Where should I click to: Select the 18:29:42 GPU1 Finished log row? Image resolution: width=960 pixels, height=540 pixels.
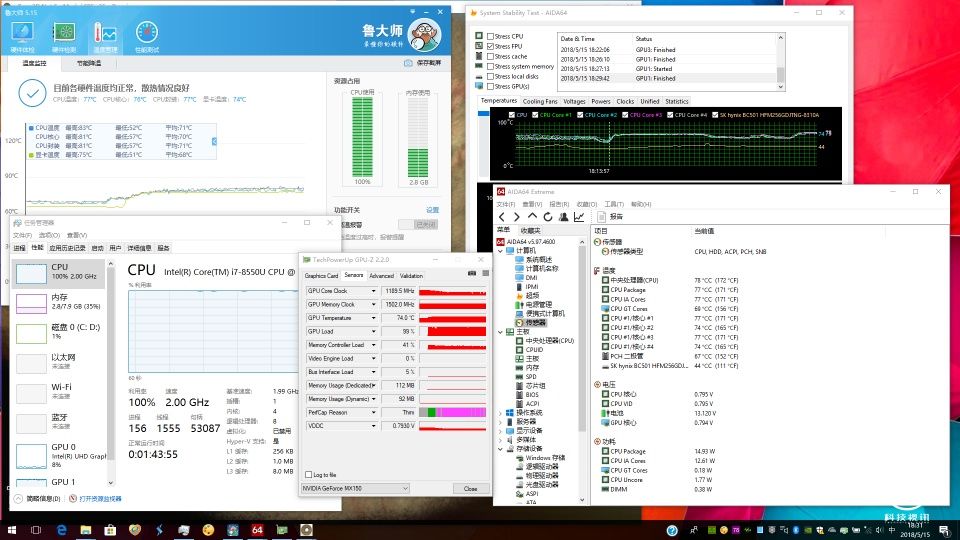667,78
